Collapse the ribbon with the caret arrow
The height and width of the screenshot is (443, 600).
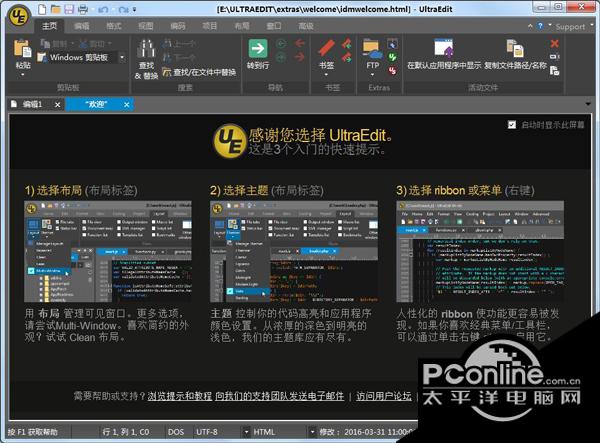[530, 26]
